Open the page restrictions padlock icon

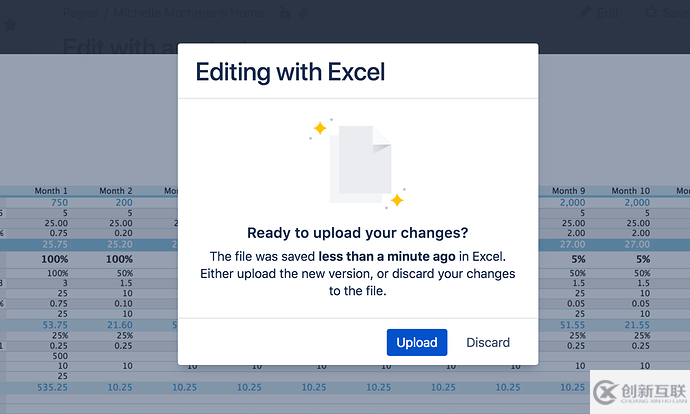(285, 13)
